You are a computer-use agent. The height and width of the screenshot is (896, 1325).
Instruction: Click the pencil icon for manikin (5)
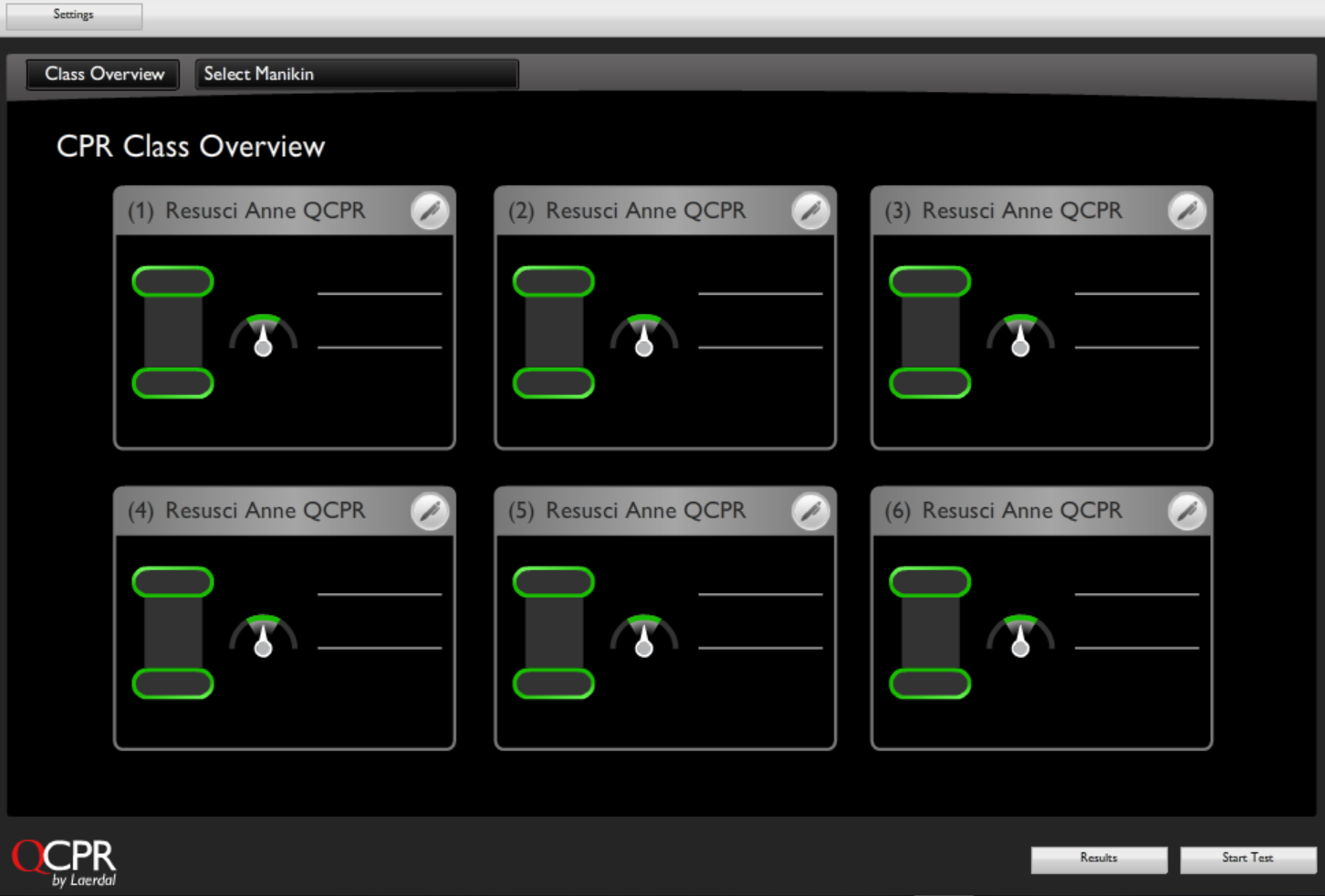pyautogui.click(x=810, y=510)
